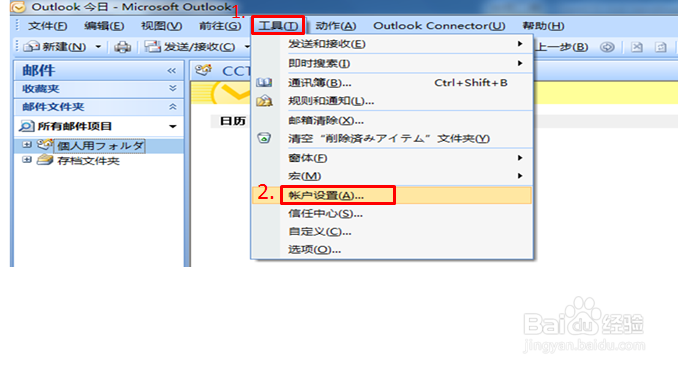Viewport: 683px width, 370px height.
Task: Click the empty deleted items bin icon
Action: (264, 138)
